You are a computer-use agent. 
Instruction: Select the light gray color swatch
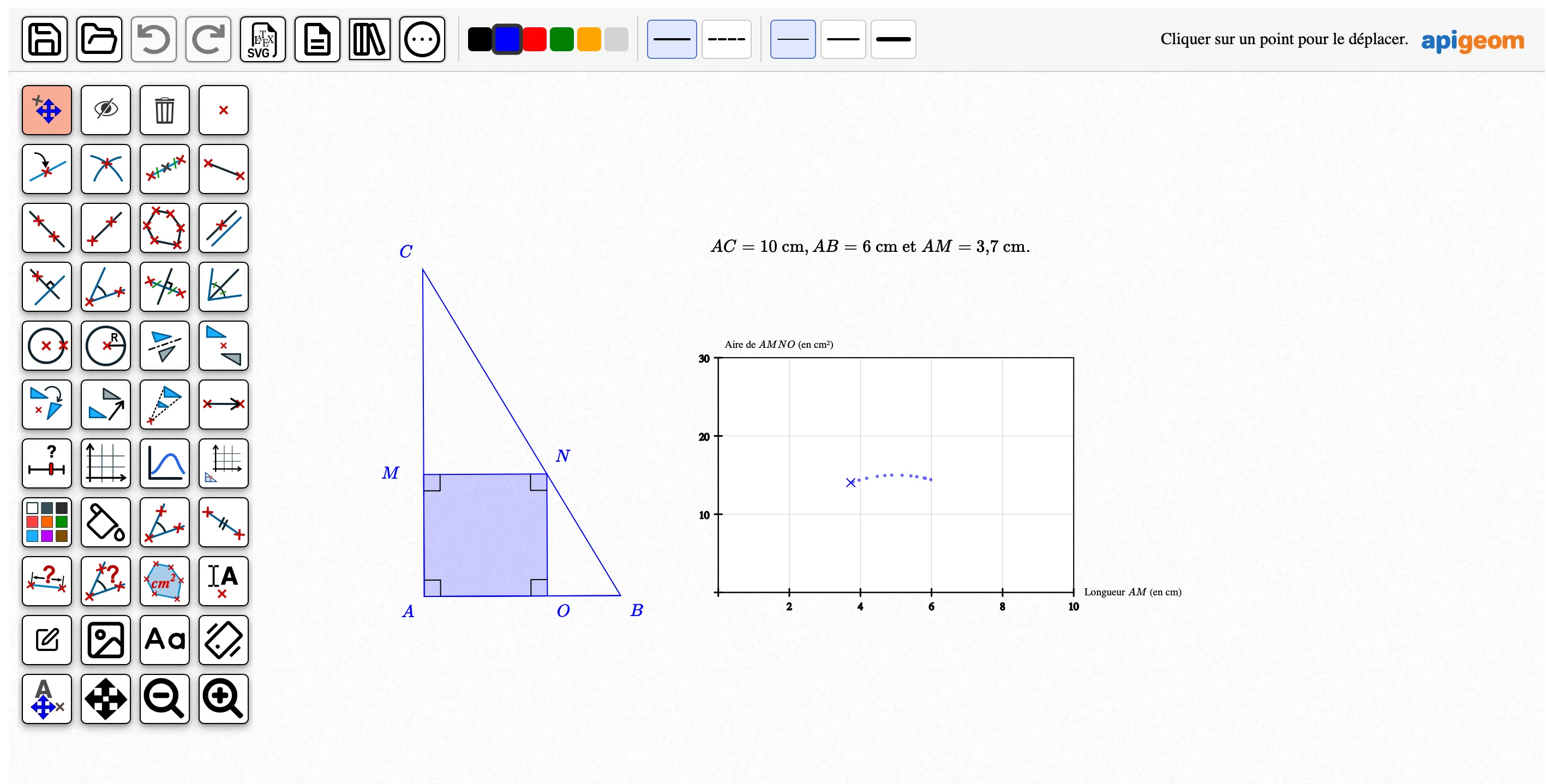pos(616,40)
